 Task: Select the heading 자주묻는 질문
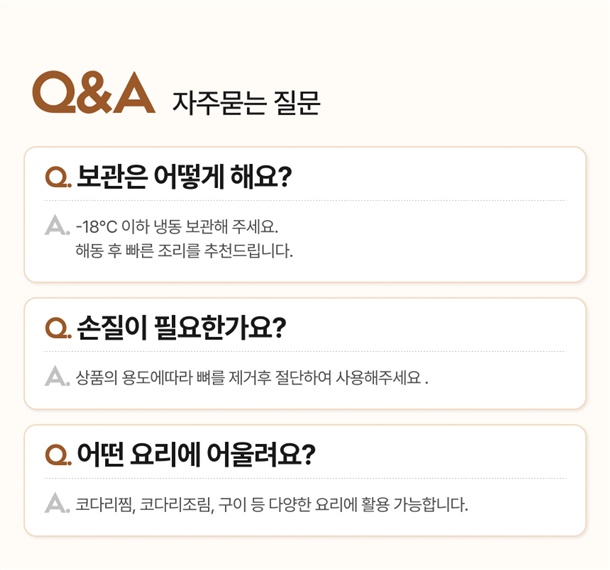tap(246, 103)
